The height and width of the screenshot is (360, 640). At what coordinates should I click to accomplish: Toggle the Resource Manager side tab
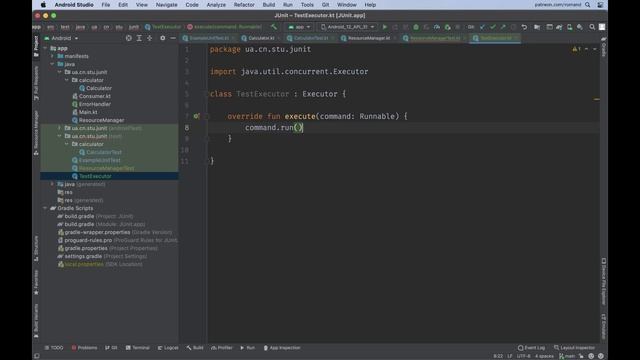(36, 132)
